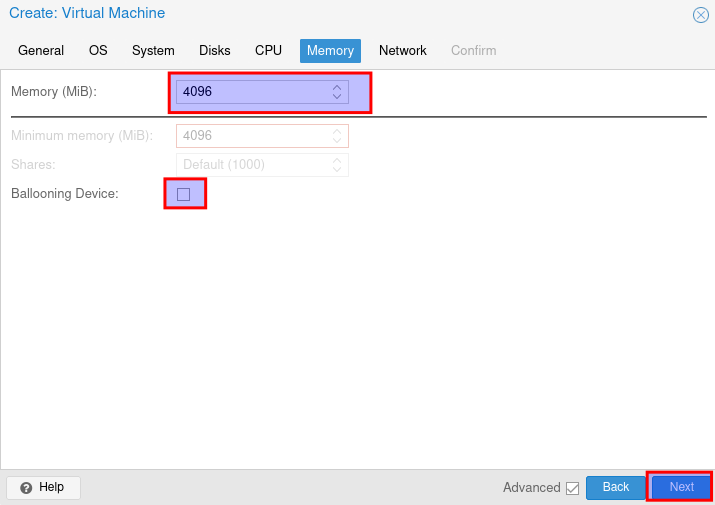Enable the Ballooning Device checkbox
Screen dimensions: 715x505
pyautogui.click(x=184, y=194)
